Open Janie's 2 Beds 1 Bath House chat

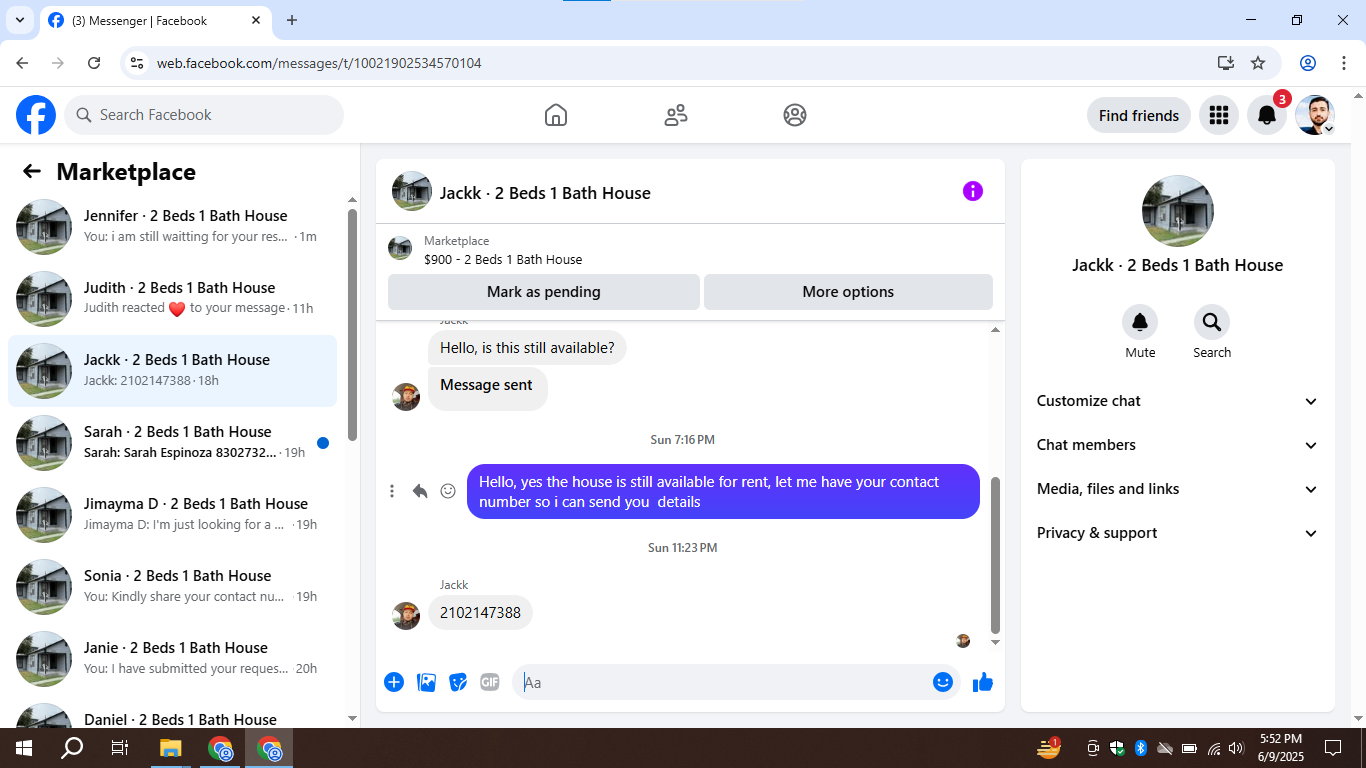click(x=172, y=659)
